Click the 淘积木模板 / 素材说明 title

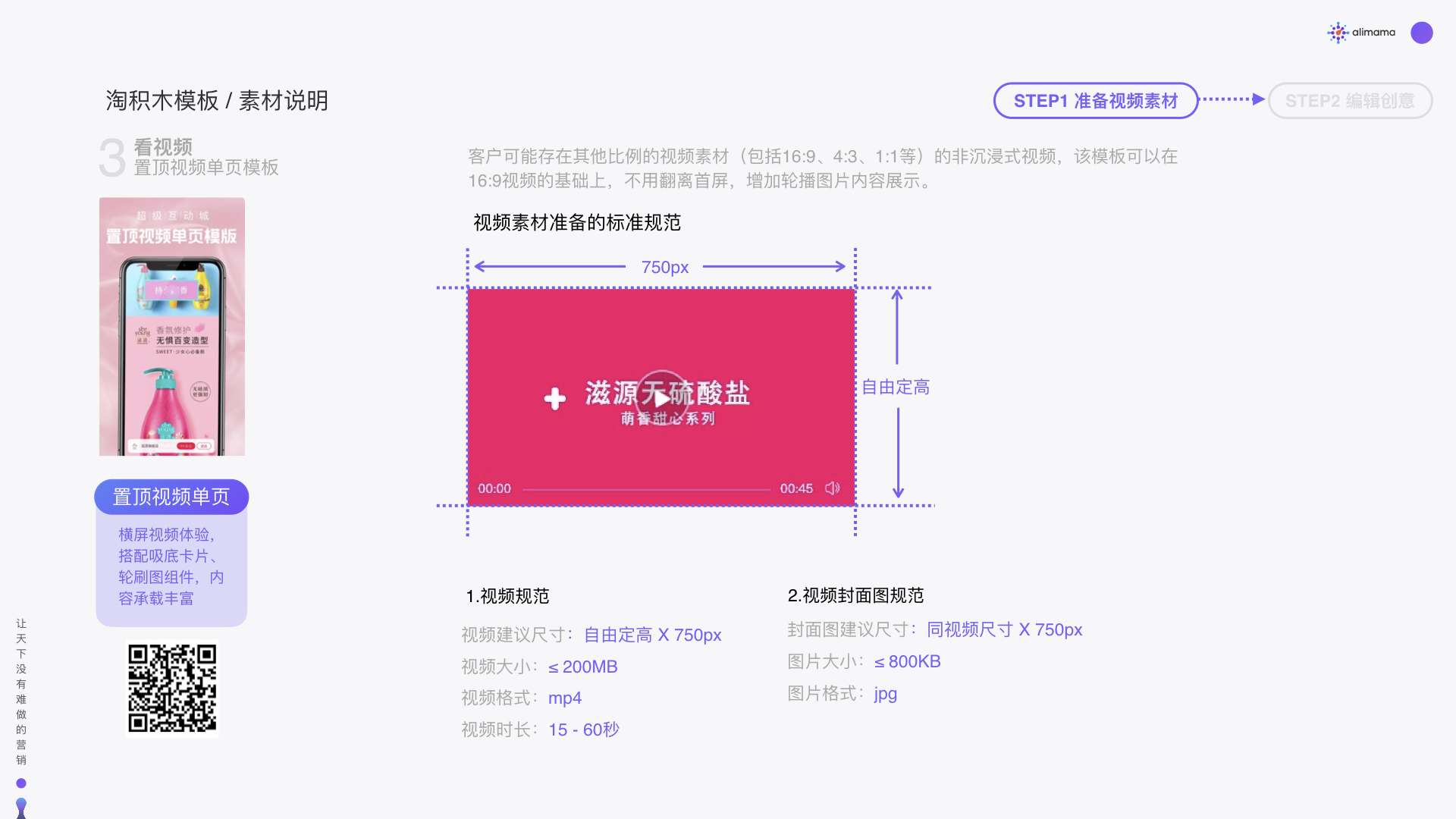tap(216, 100)
